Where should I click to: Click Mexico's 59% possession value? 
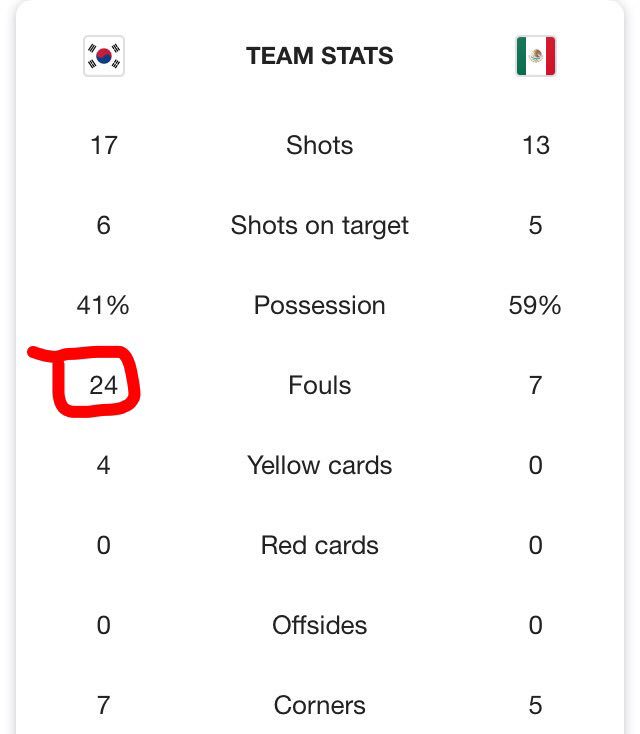535,305
